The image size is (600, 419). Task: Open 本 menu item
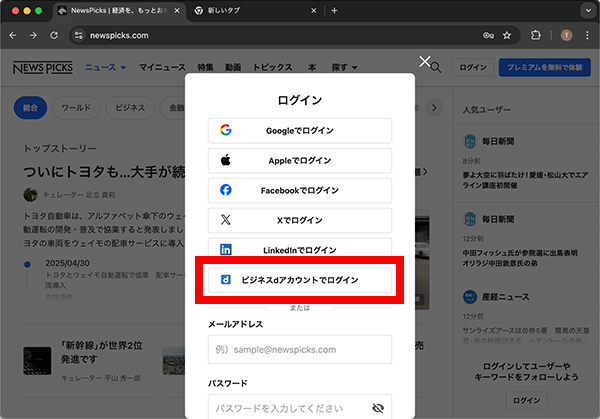point(312,67)
